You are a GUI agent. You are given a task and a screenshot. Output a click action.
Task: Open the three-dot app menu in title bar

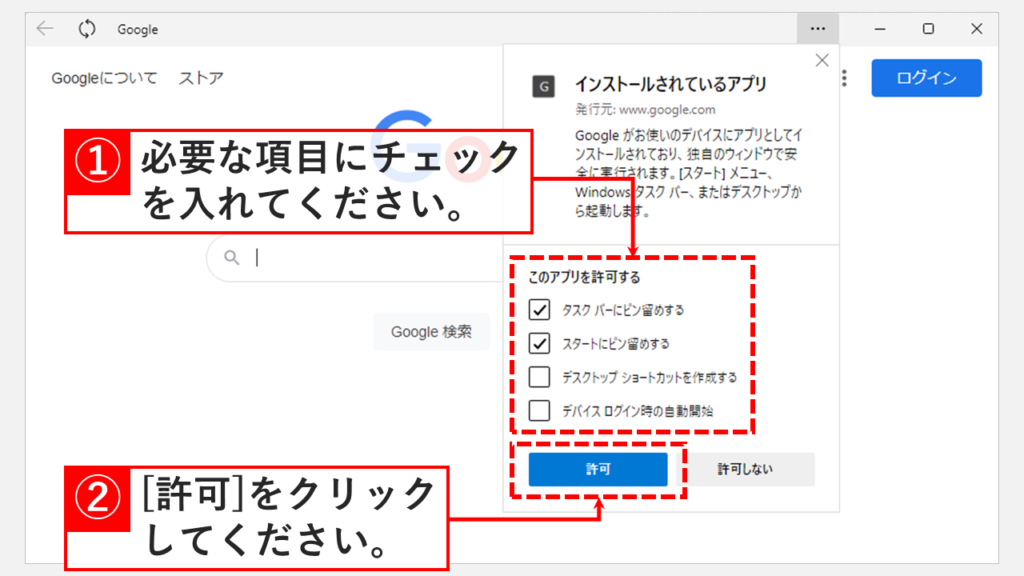click(x=817, y=29)
